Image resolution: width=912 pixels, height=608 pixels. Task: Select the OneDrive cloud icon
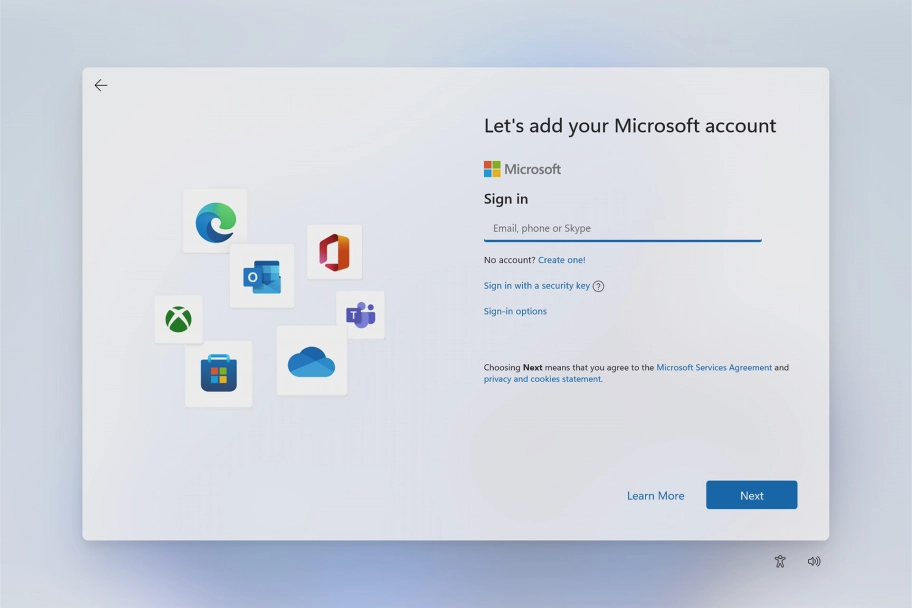point(311,363)
